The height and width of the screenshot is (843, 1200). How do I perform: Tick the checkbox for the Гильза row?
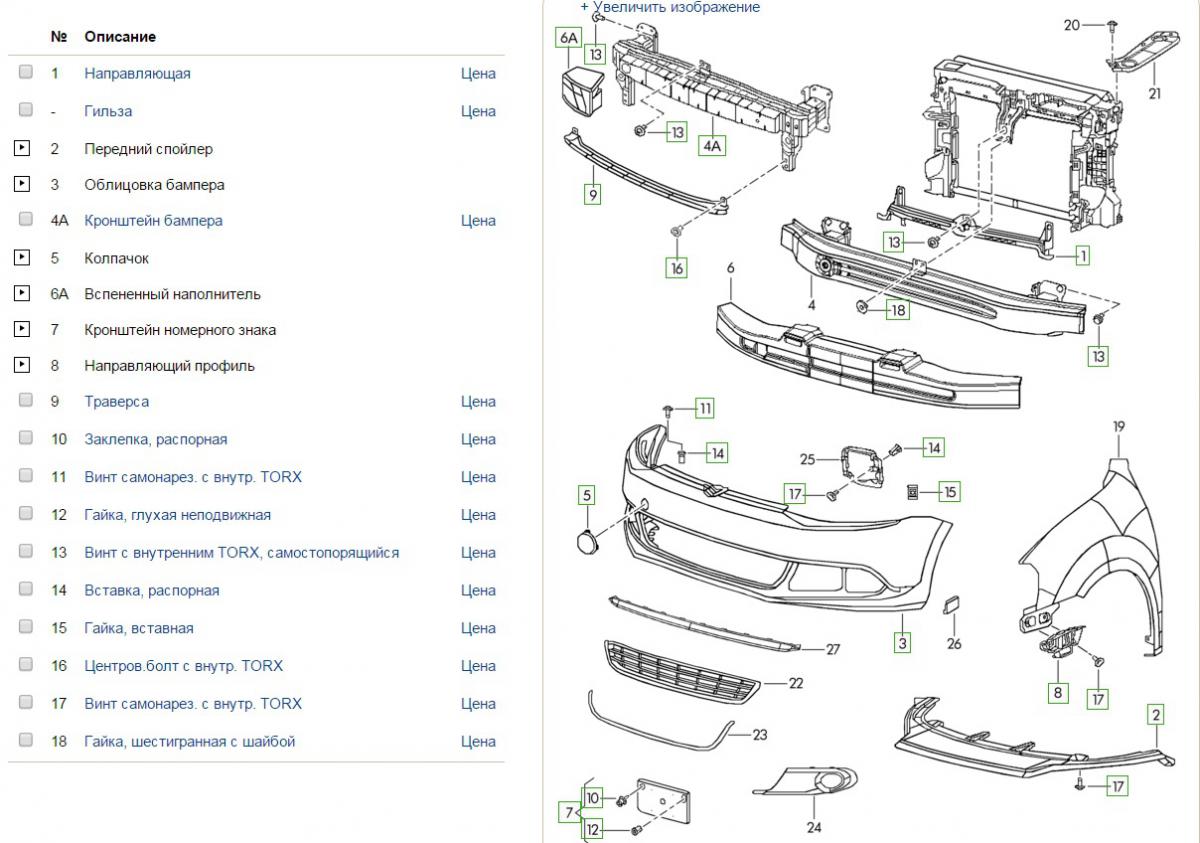(x=26, y=110)
